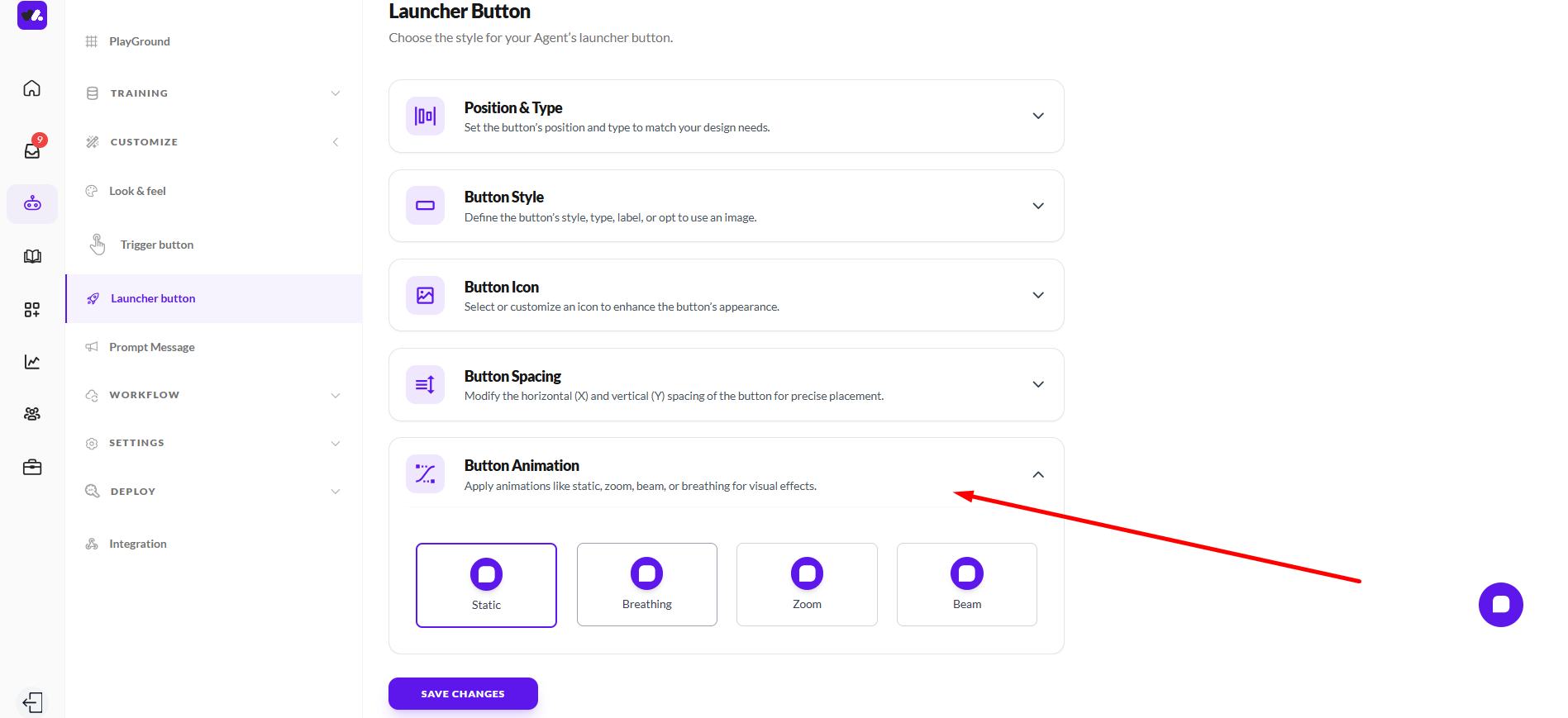The image size is (1568, 718).
Task: Open the team members icon in rail
Action: (x=32, y=414)
